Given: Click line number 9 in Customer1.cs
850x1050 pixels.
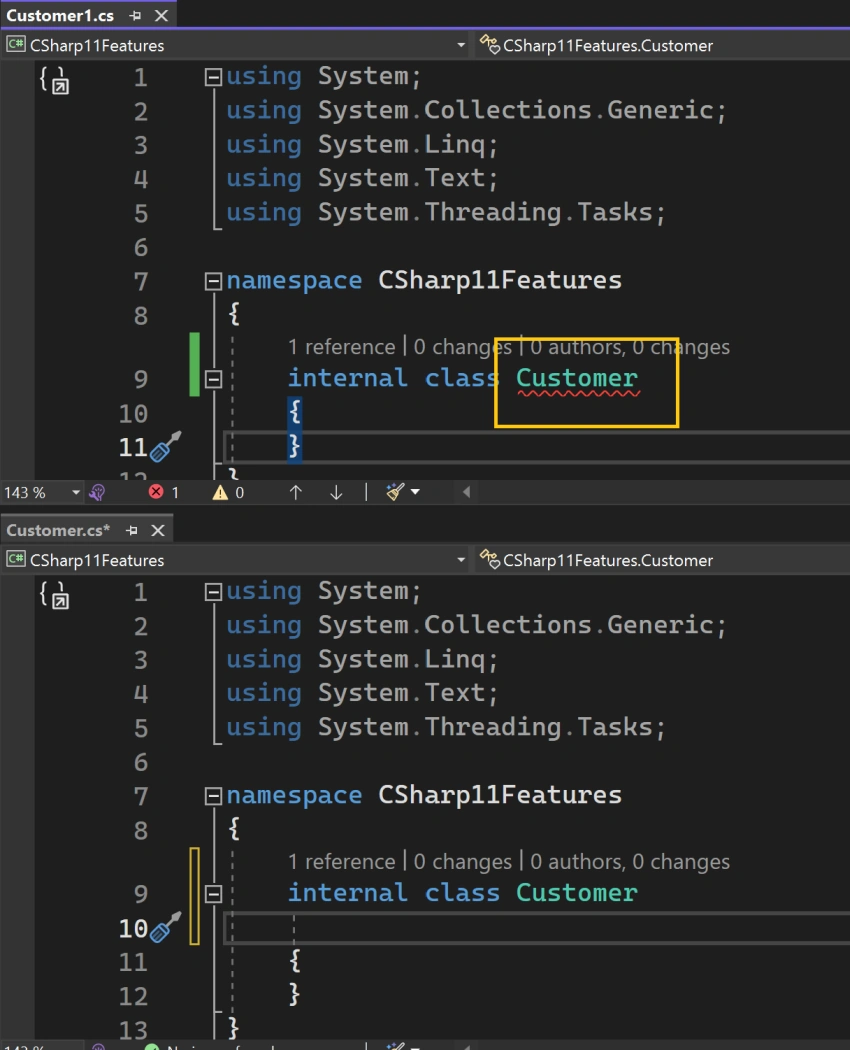Looking at the screenshot, I should pos(140,380).
